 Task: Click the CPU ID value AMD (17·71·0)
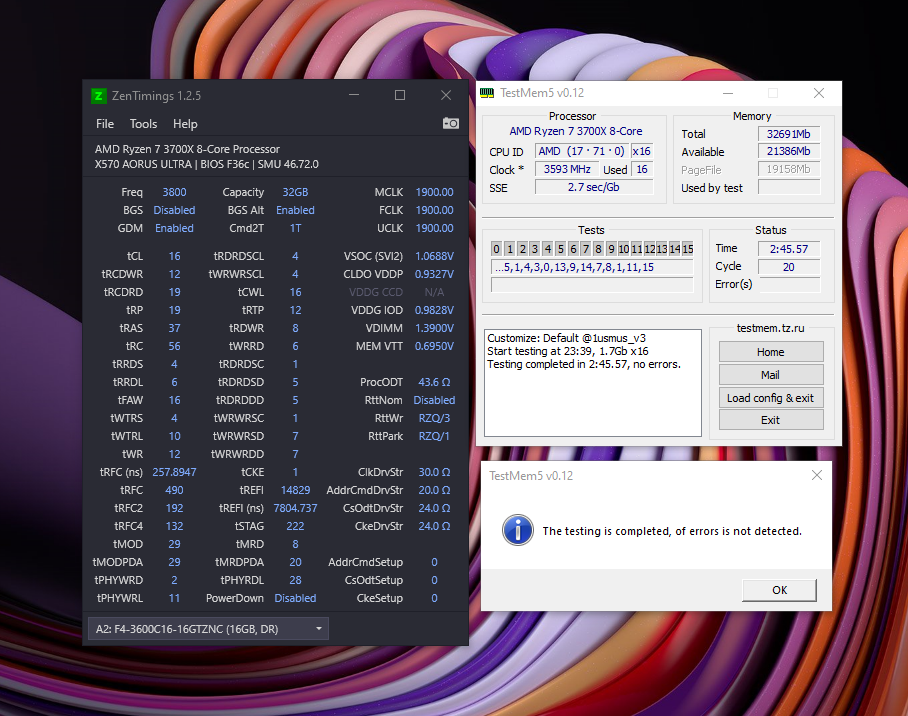pyautogui.click(x=581, y=151)
